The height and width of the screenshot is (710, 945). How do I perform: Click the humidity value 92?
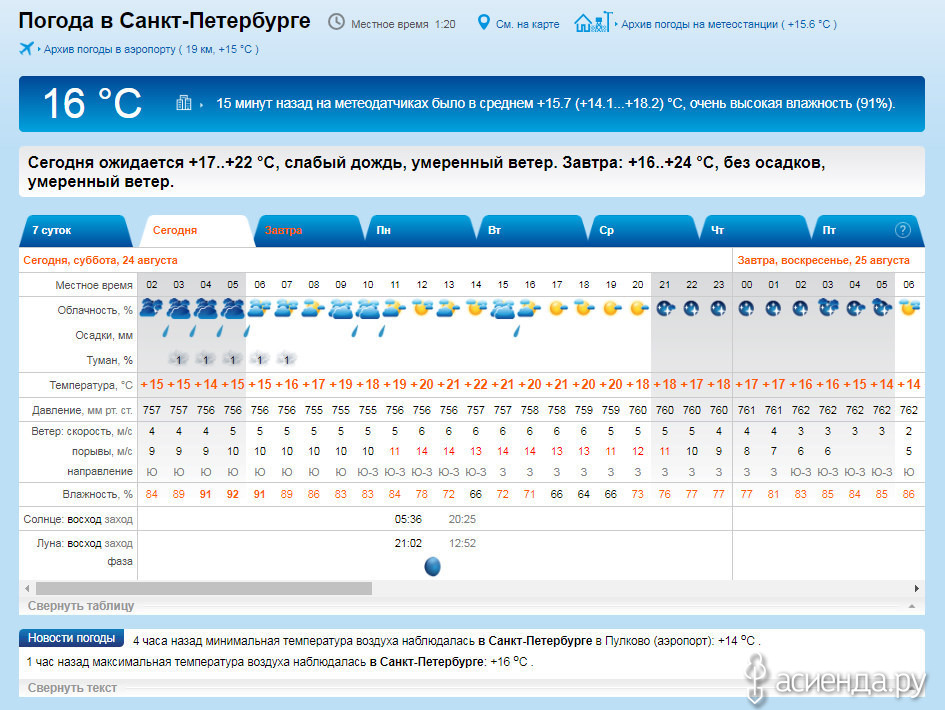point(233,494)
